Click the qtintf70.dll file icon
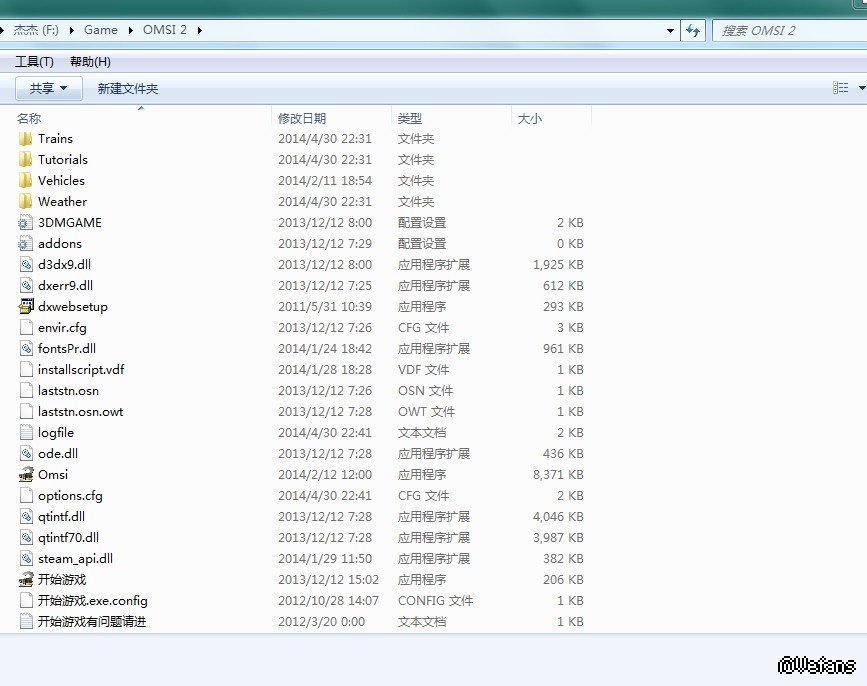This screenshot has height=686, width=867. (26, 538)
